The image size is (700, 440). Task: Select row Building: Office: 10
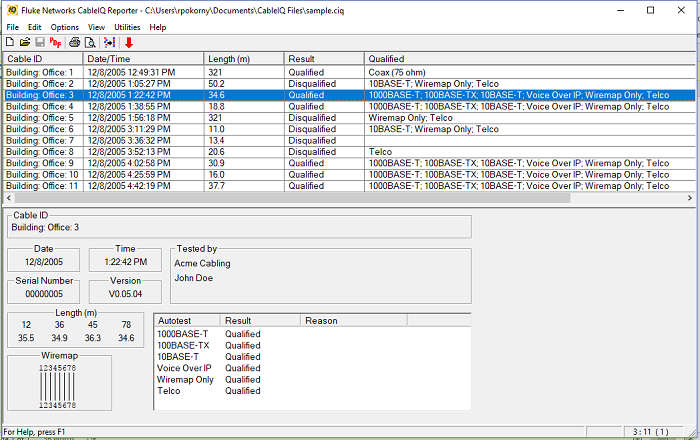350,174
